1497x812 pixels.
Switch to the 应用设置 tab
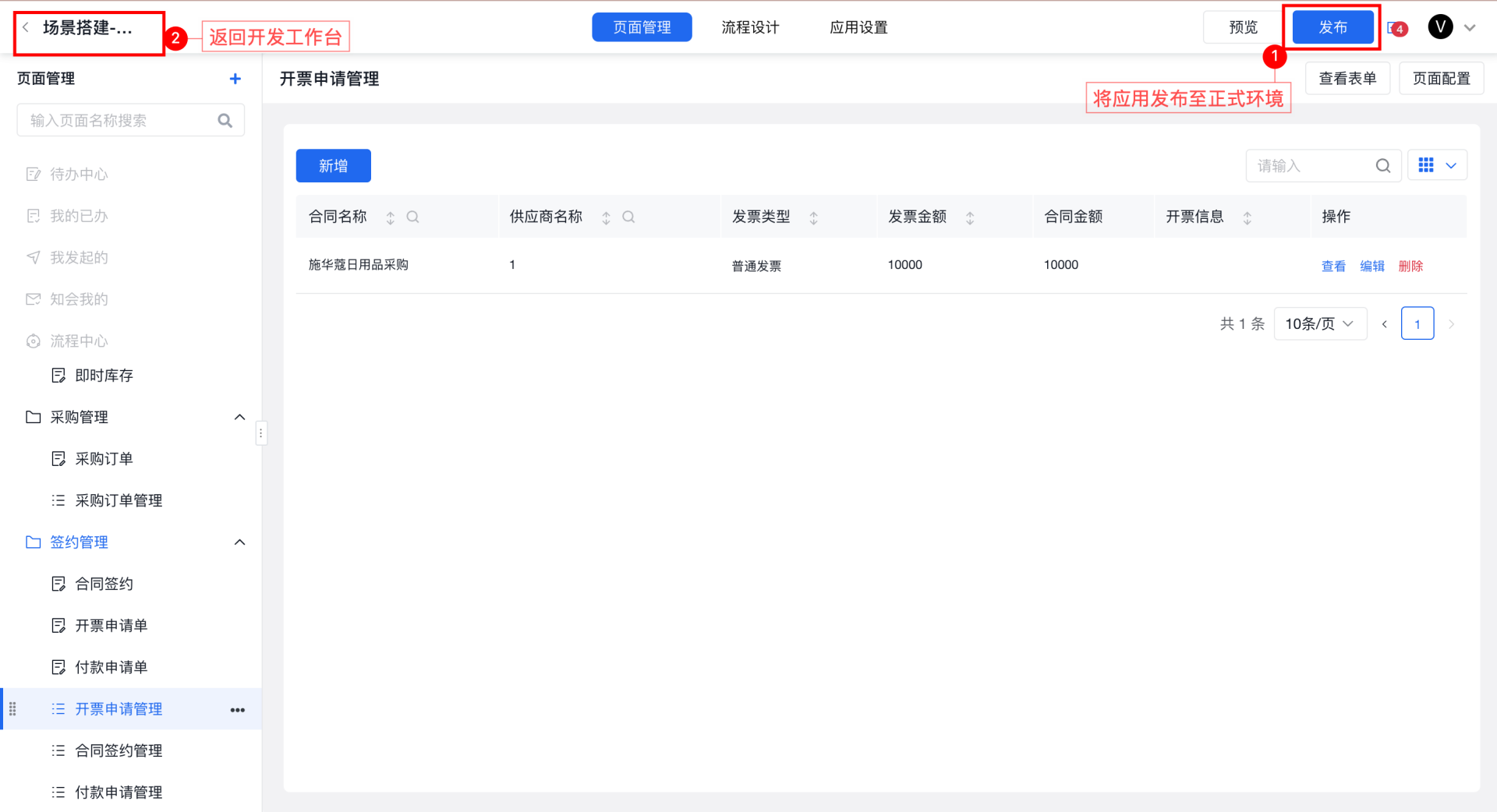pyautogui.click(x=858, y=28)
